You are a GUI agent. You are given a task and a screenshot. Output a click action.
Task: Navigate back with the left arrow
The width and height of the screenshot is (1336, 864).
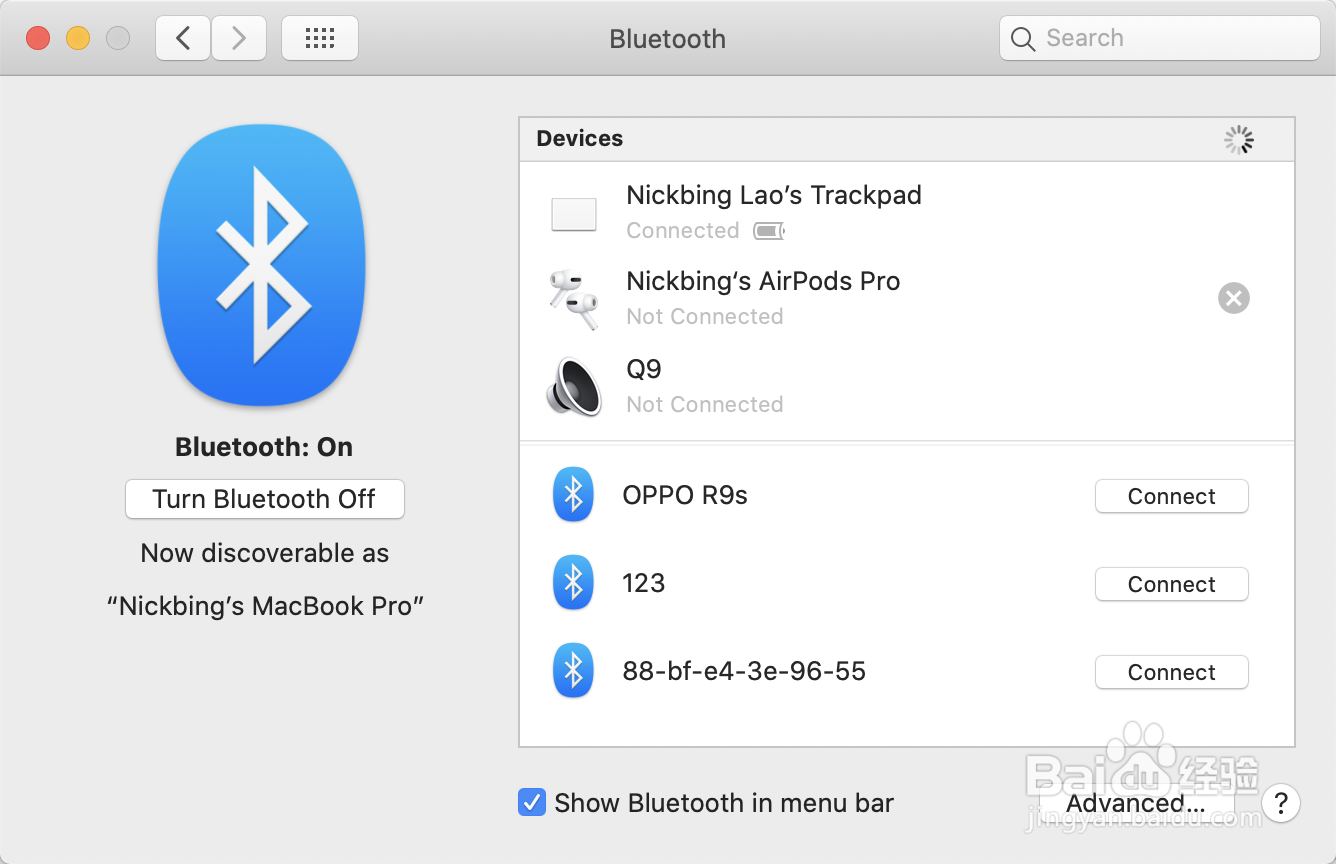click(182, 37)
